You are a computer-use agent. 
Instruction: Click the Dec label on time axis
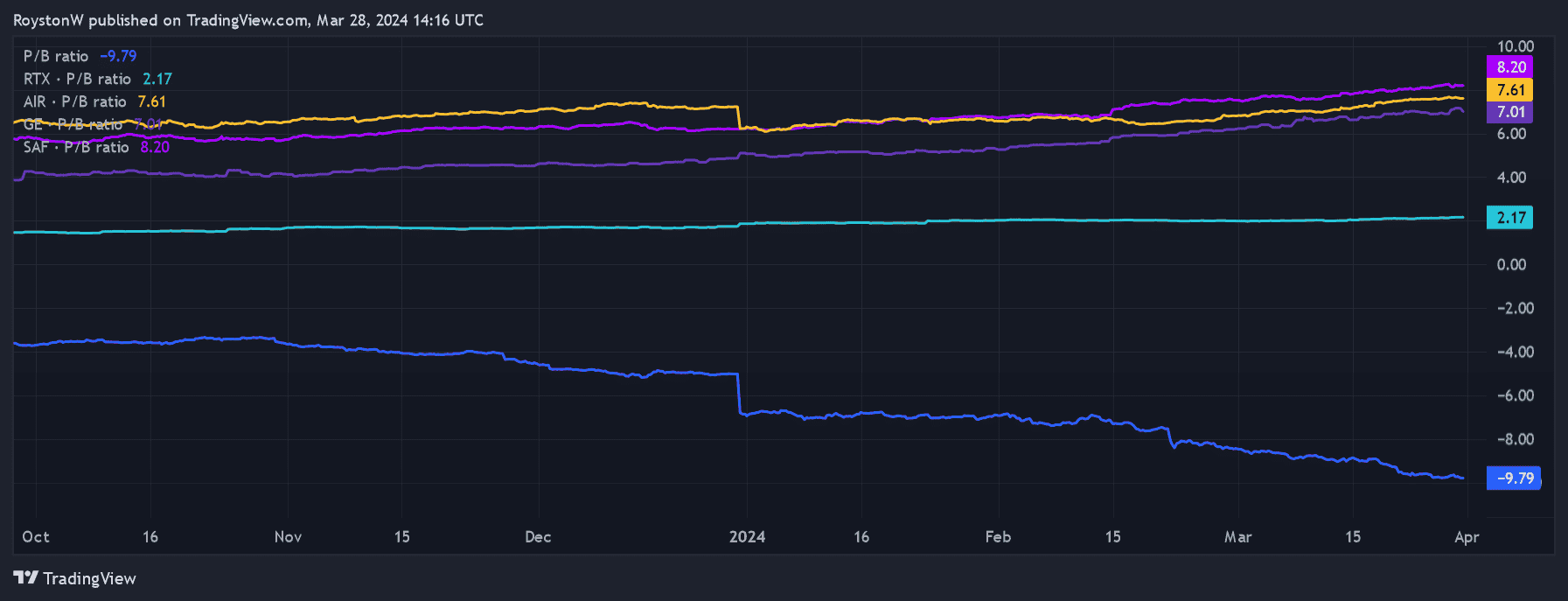click(538, 537)
